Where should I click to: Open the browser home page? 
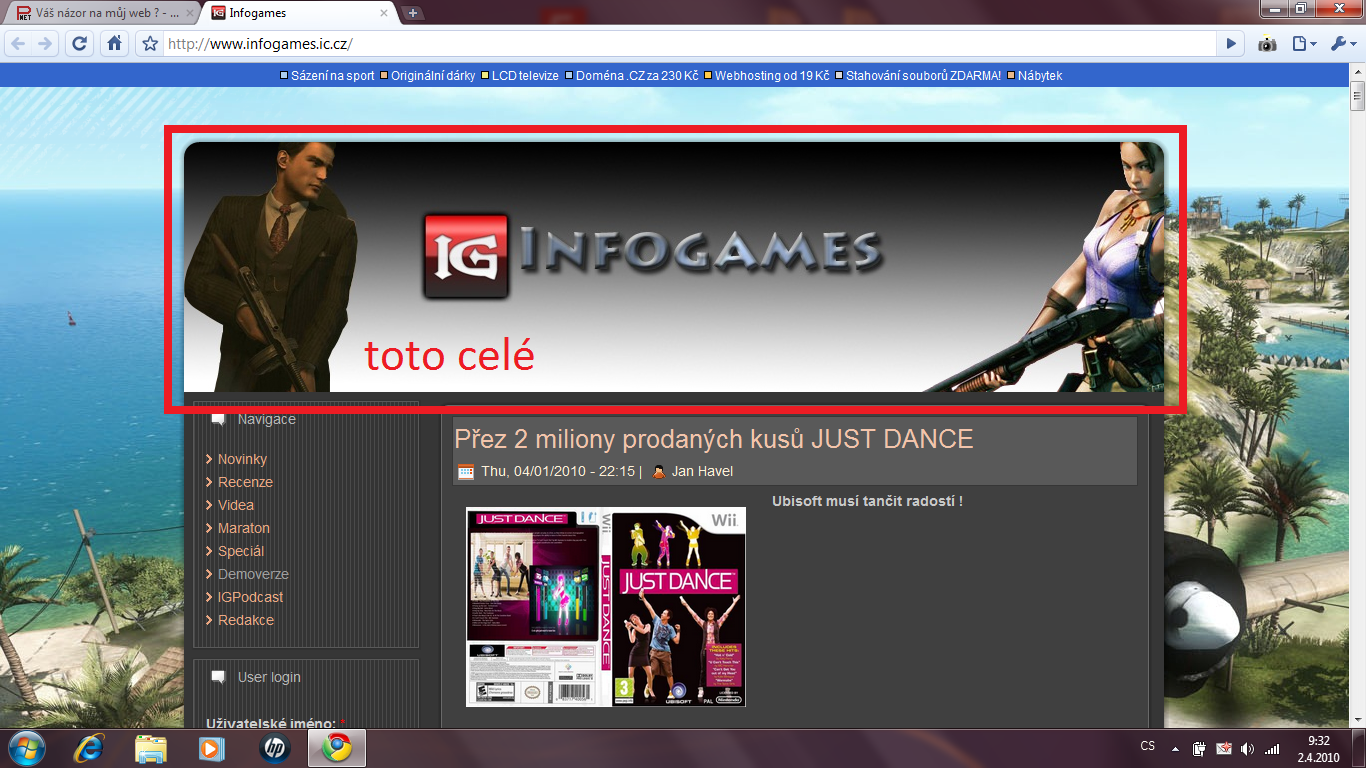click(115, 44)
